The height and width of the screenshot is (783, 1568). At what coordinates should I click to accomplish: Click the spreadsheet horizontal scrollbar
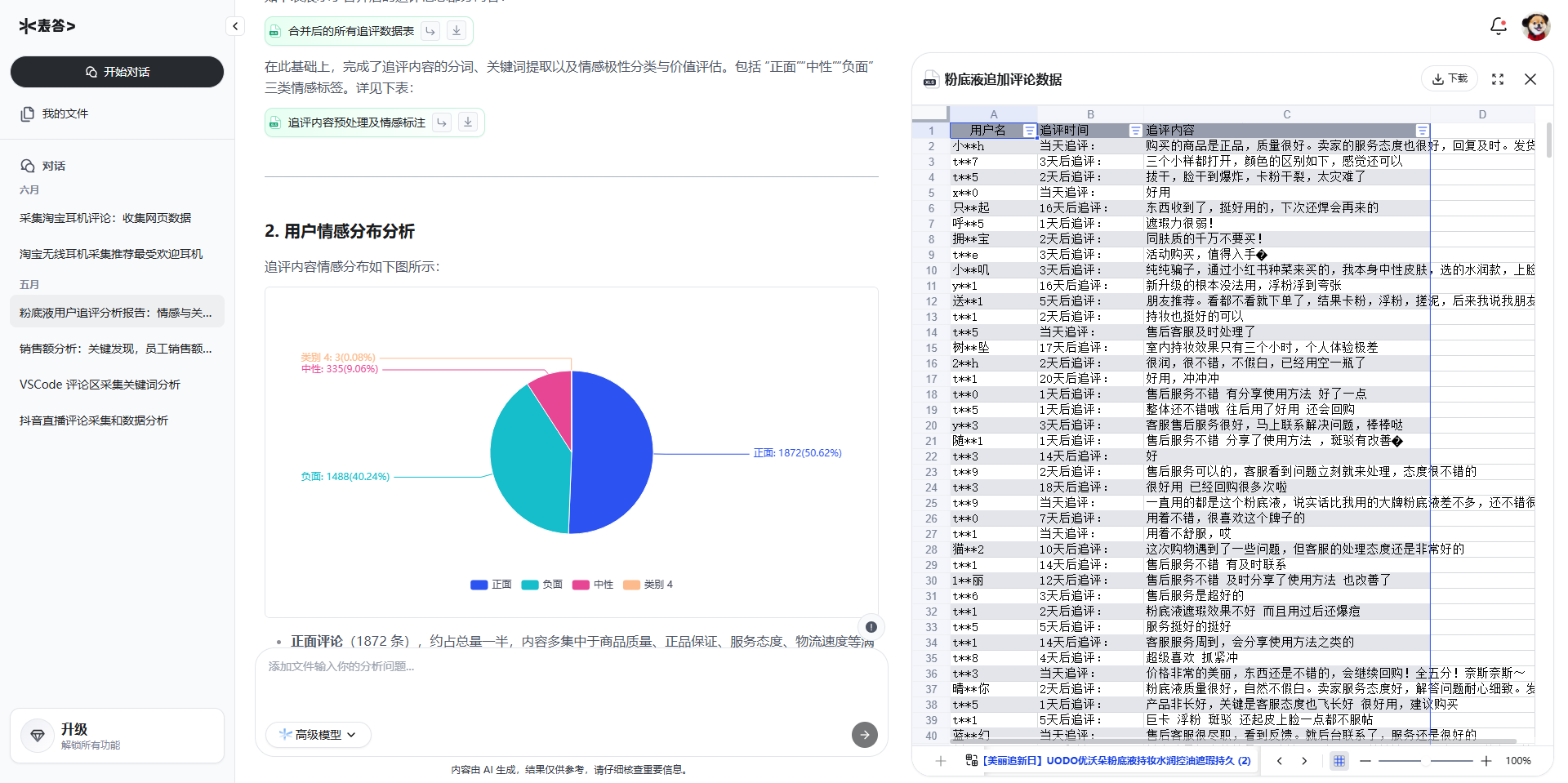[x=1233, y=741]
